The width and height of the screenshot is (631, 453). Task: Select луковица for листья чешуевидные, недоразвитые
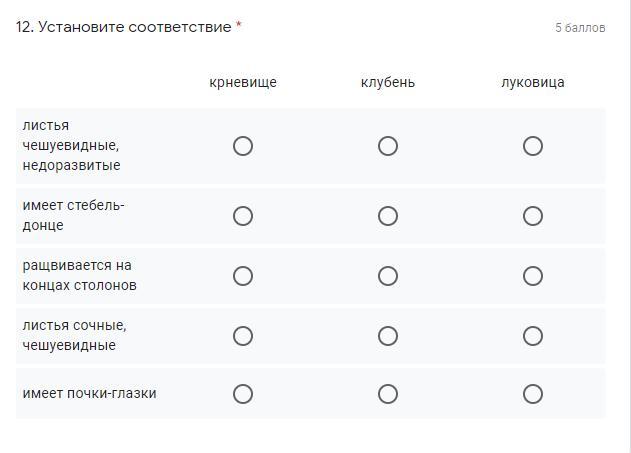point(533,146)
